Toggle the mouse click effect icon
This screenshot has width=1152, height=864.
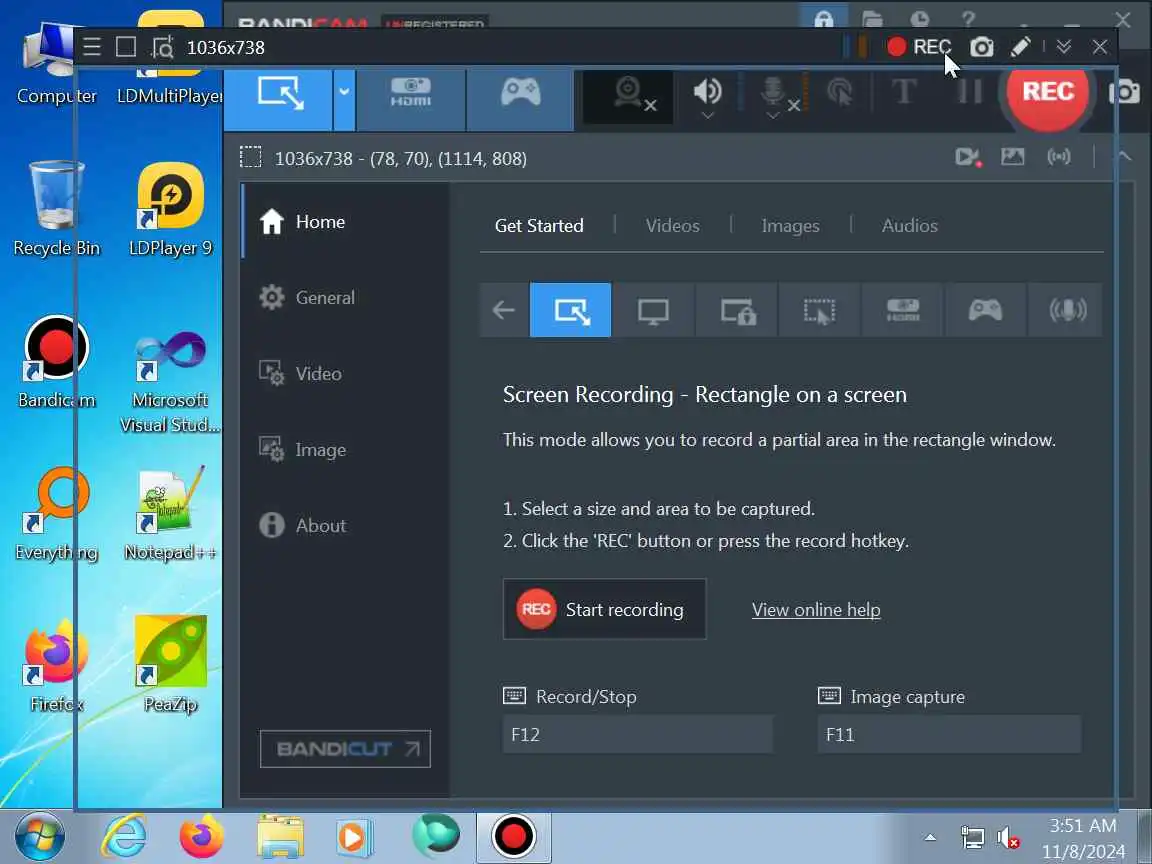(x=839, y=92)
